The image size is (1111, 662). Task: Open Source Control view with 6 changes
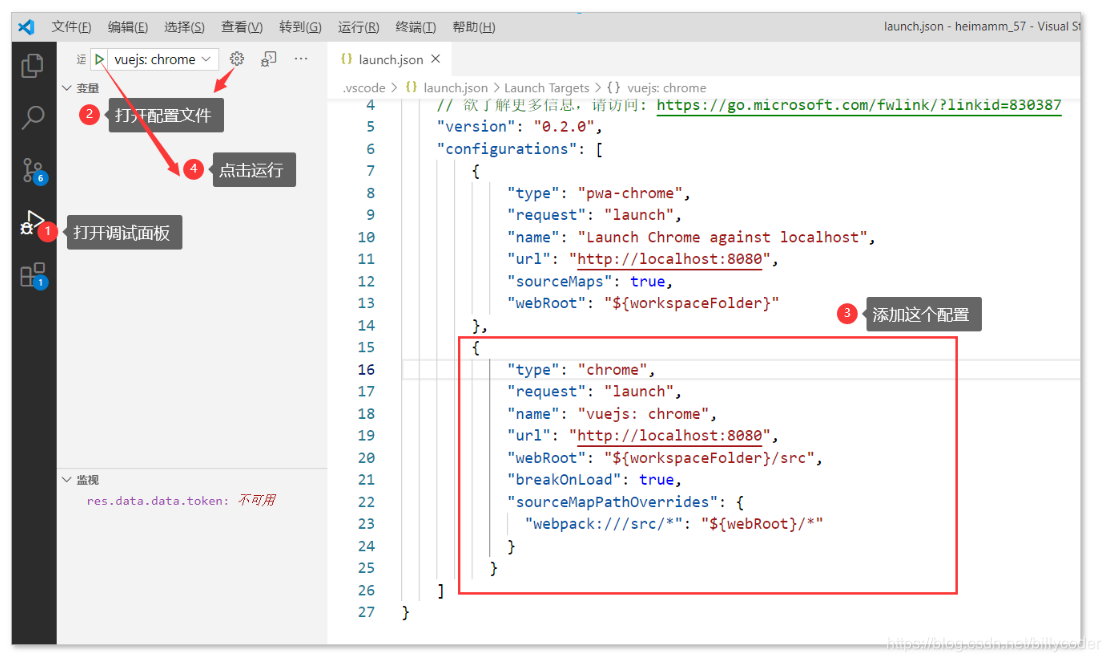pos(33,171)
